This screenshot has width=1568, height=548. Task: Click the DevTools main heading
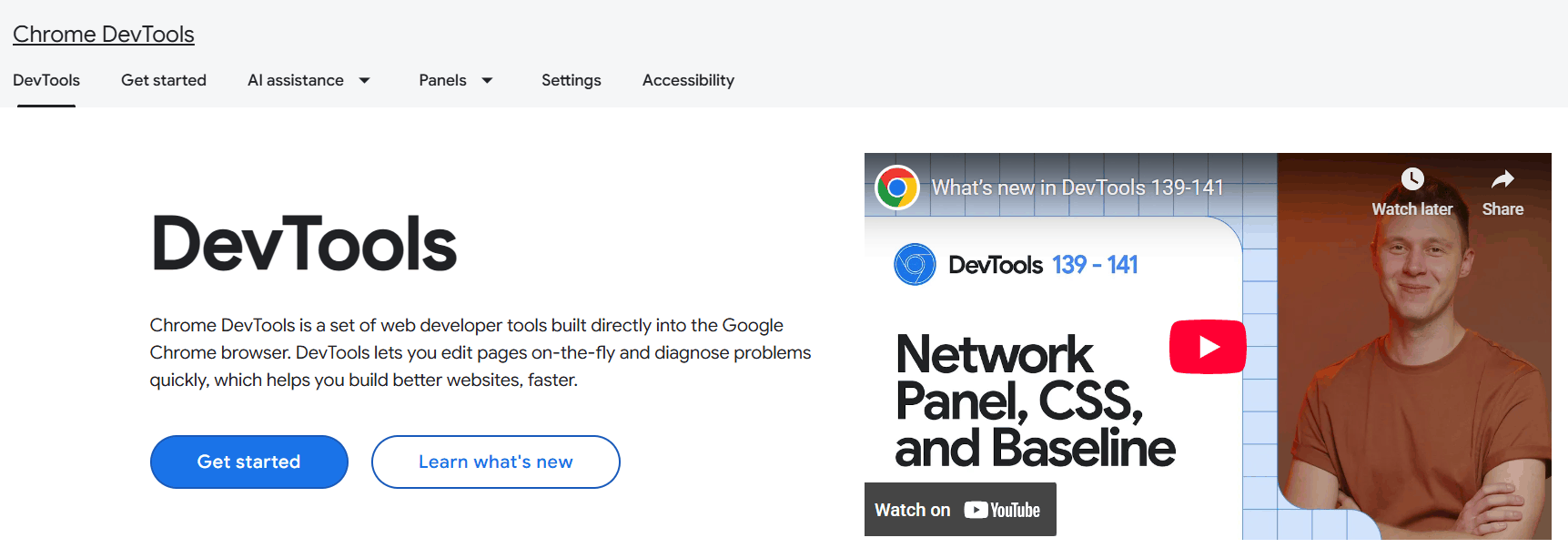pos(304,244)
